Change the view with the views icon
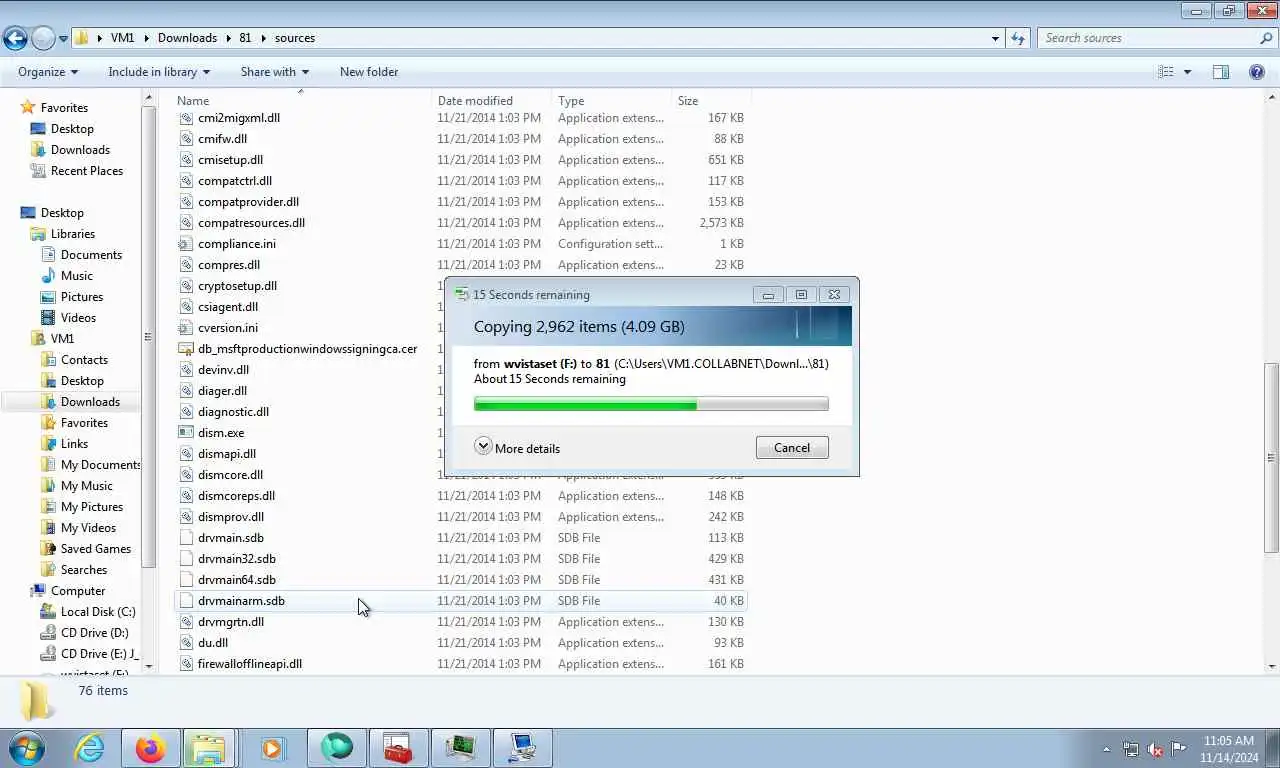The image size is (1280, 768). (x=1165, y=72)
